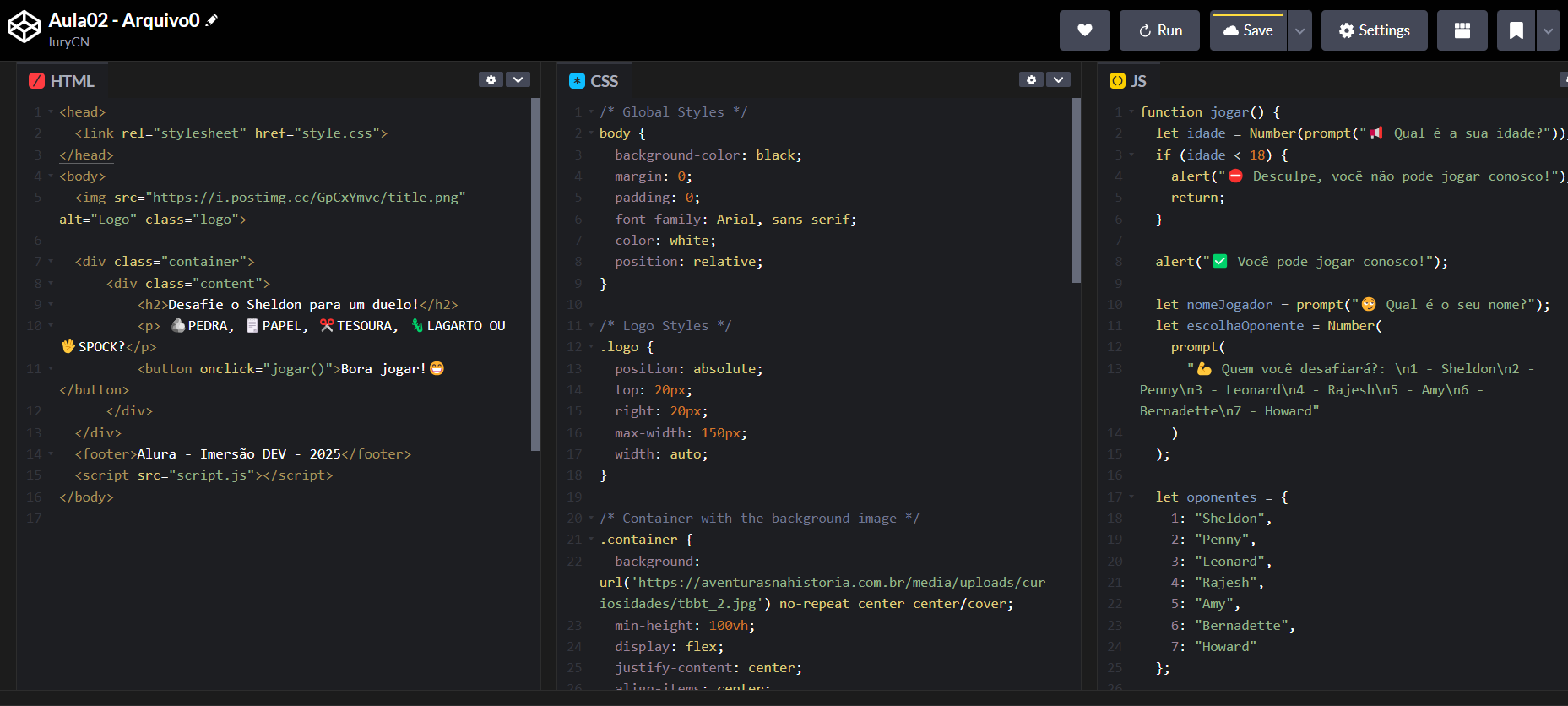Bookmark this pen
The height and width of the screenshot is (706, 1568).
(1516, 30)
